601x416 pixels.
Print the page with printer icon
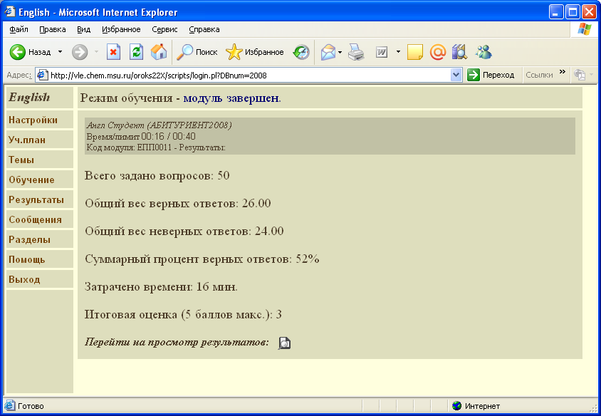pos(356,52)
